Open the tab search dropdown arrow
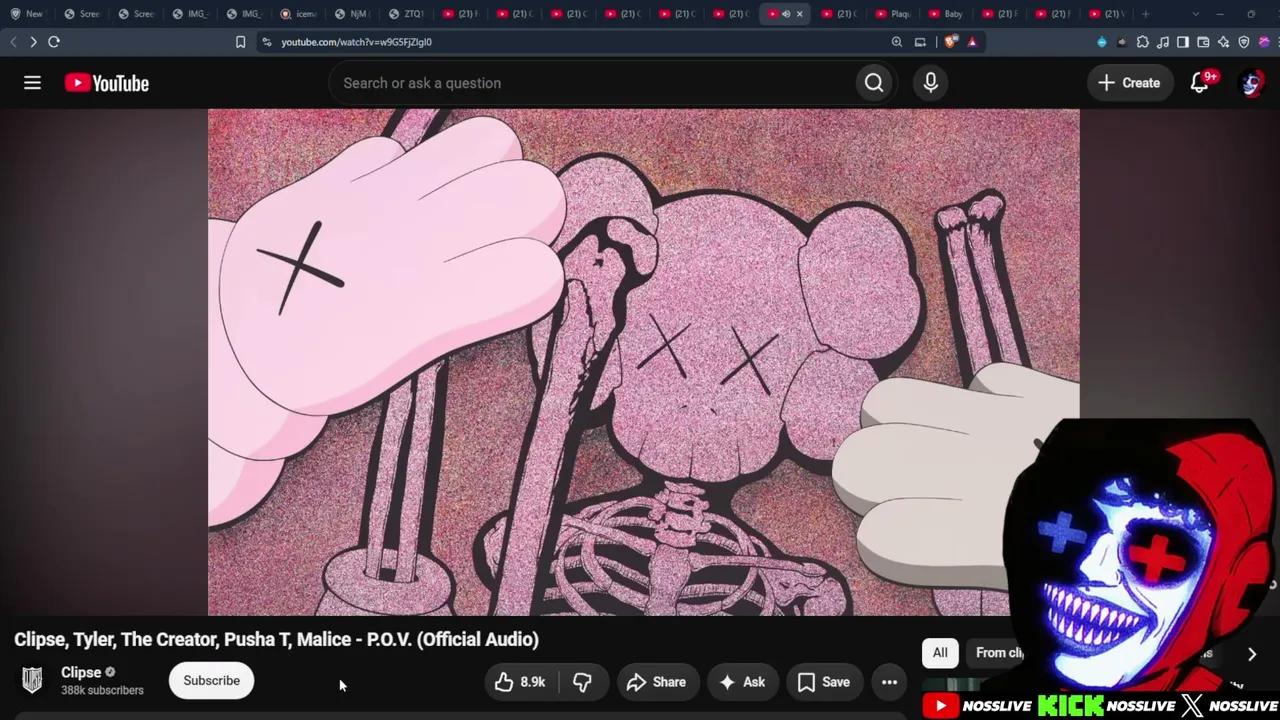1280x720 pixels. (x=1197, y=14)
